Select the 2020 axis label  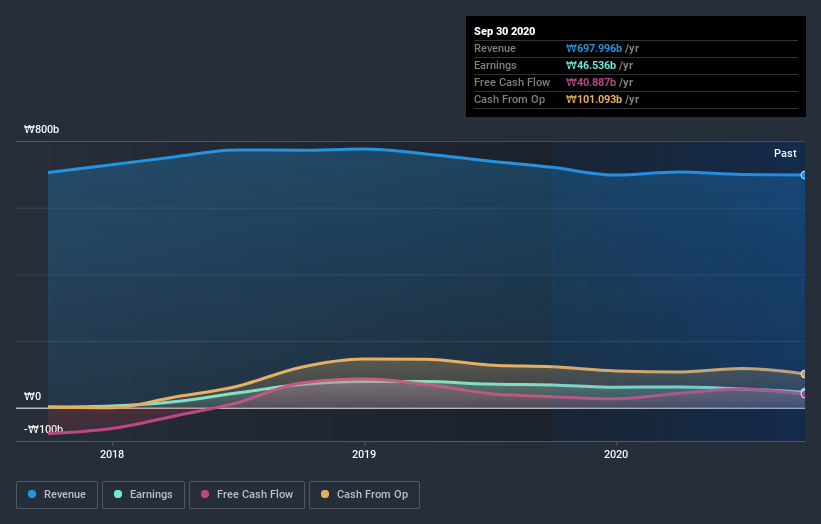pos(616,454)
